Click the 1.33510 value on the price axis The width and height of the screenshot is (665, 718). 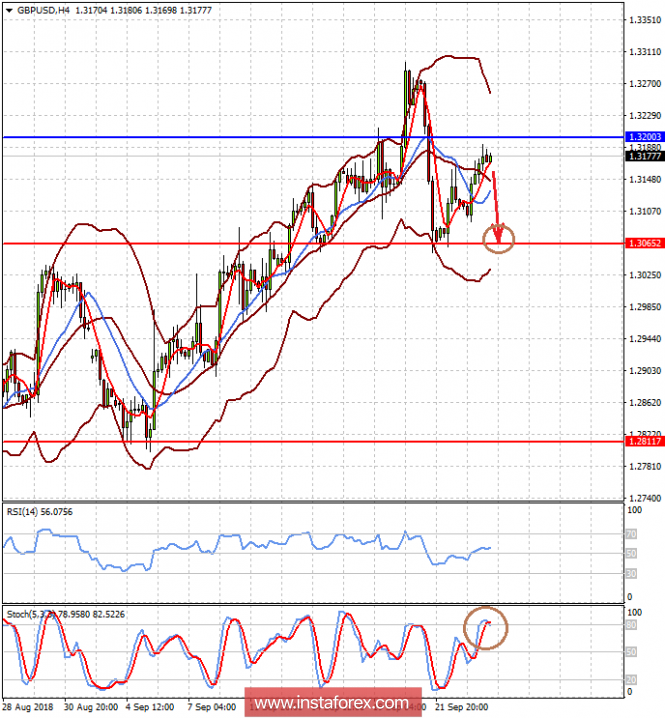point(640,20)
